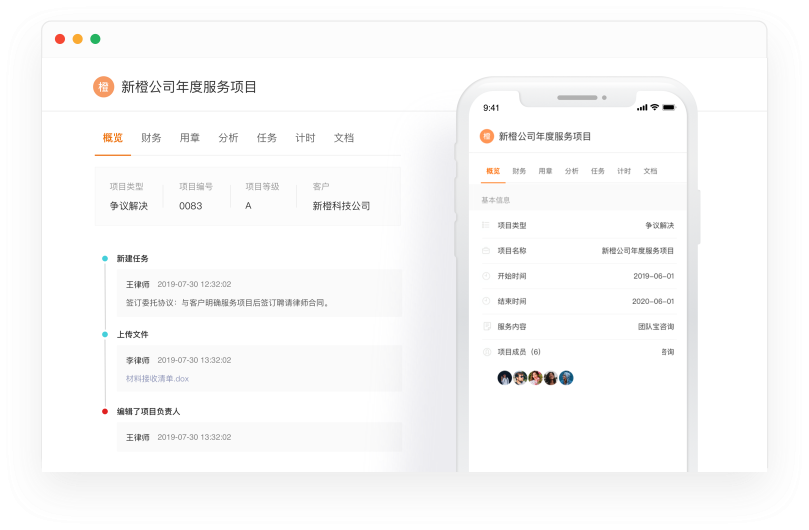Click the last member avatar on phone

pos(566,378)
